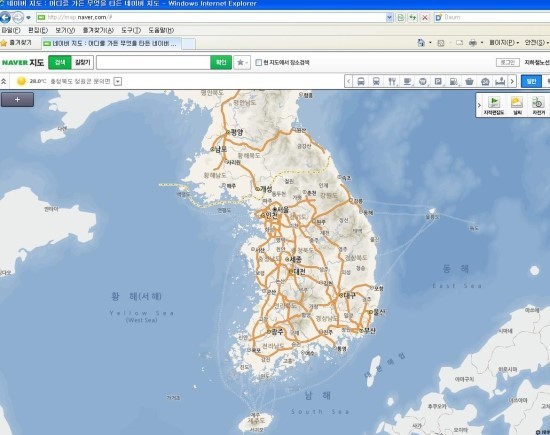
Task: Focus the Naver map search input field
Action: 153,62
